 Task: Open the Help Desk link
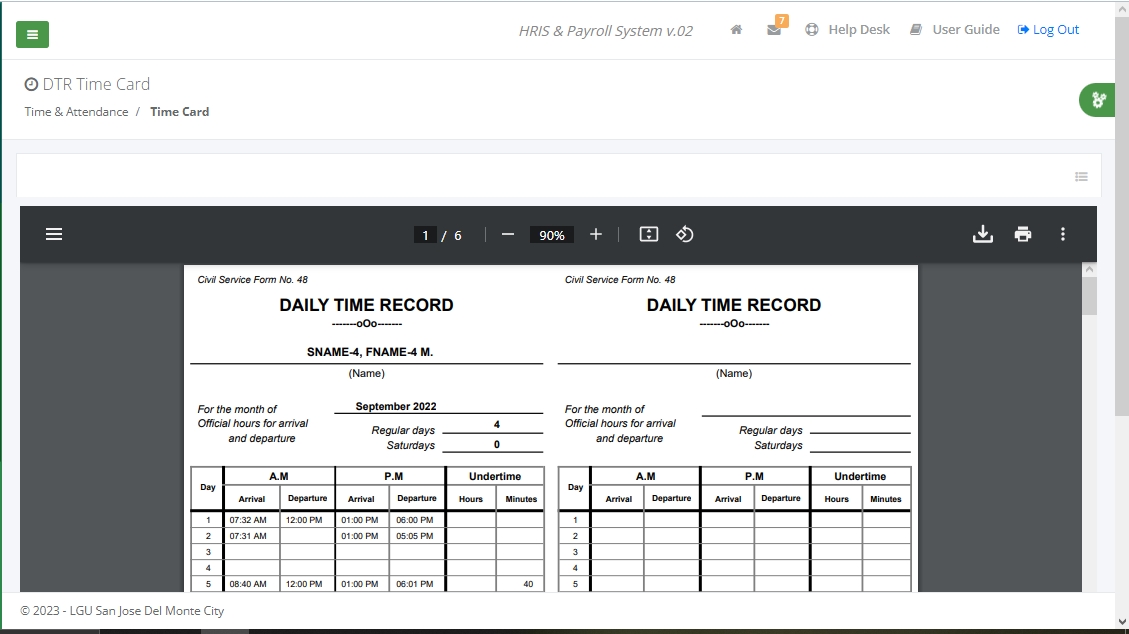pyautogui.click(x=847, y=30)
